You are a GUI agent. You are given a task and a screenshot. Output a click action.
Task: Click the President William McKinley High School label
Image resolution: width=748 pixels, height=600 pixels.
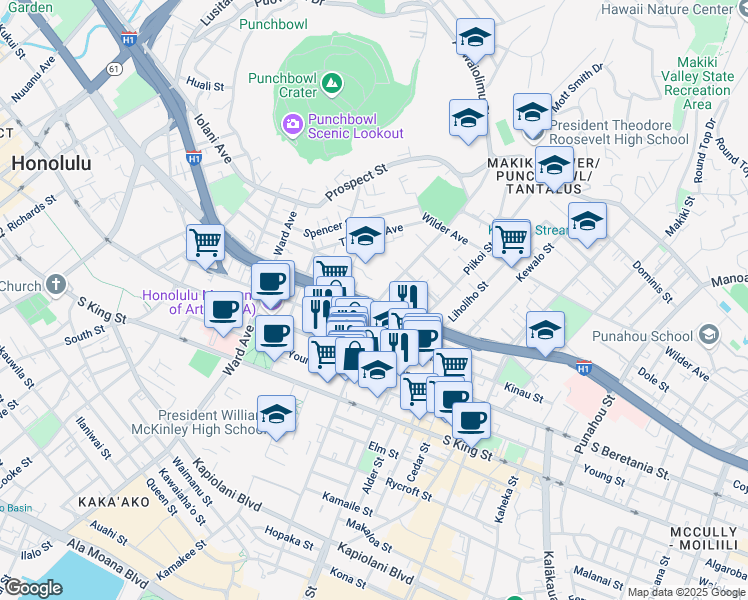(x=199, y=422)
